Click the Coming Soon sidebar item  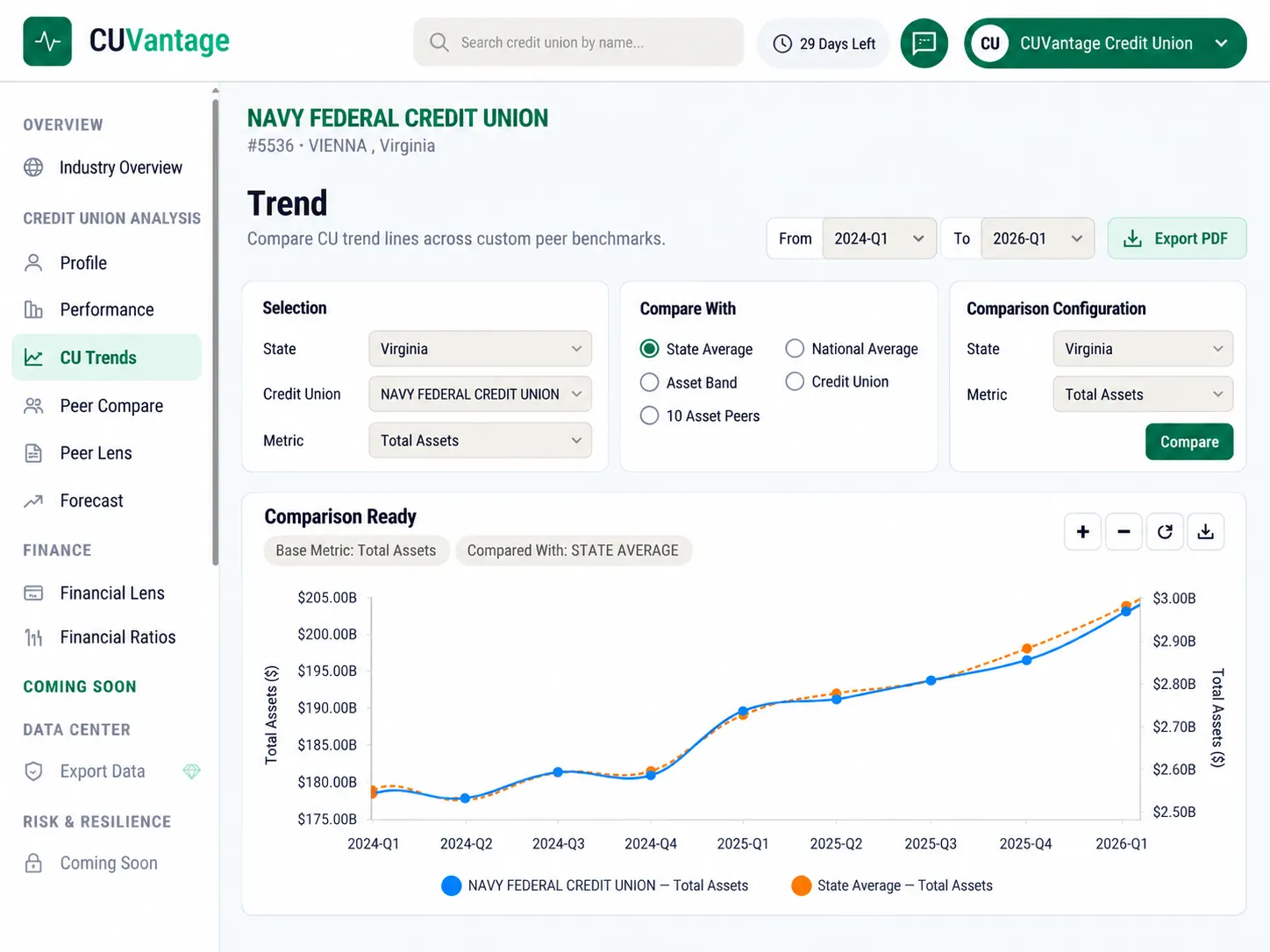107,863
